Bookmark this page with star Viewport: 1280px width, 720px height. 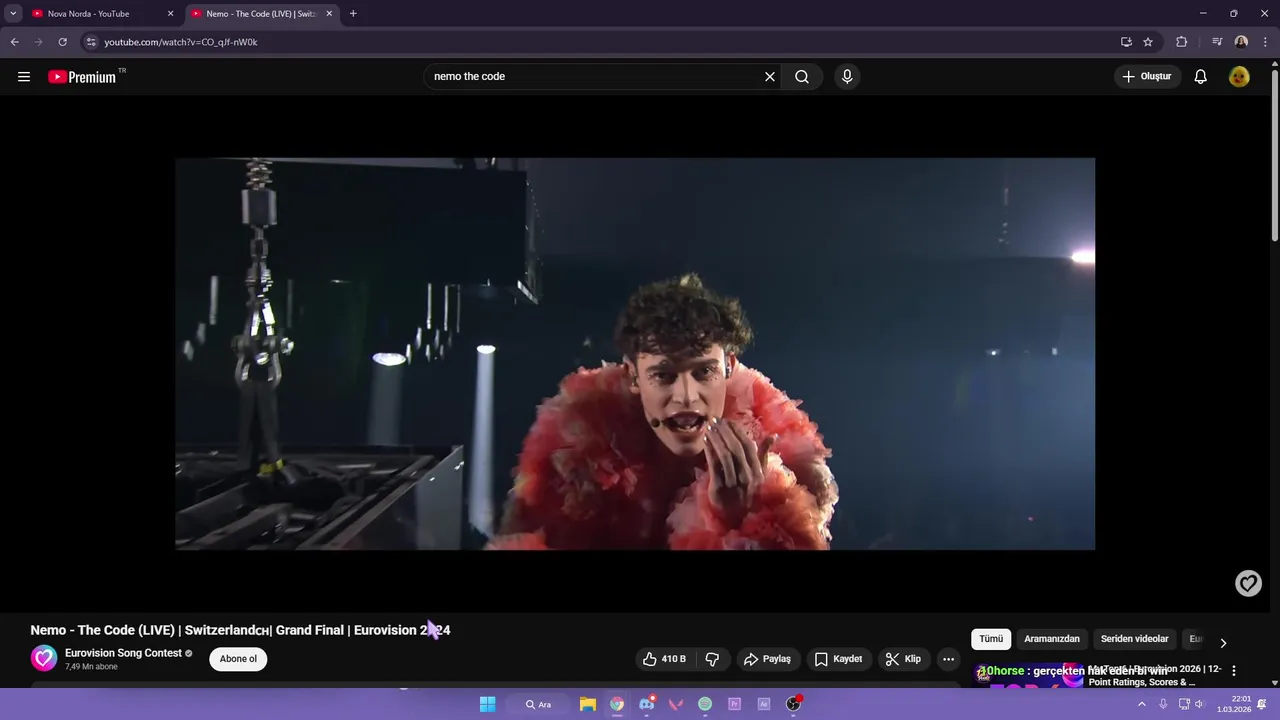tap(1148, 42)
